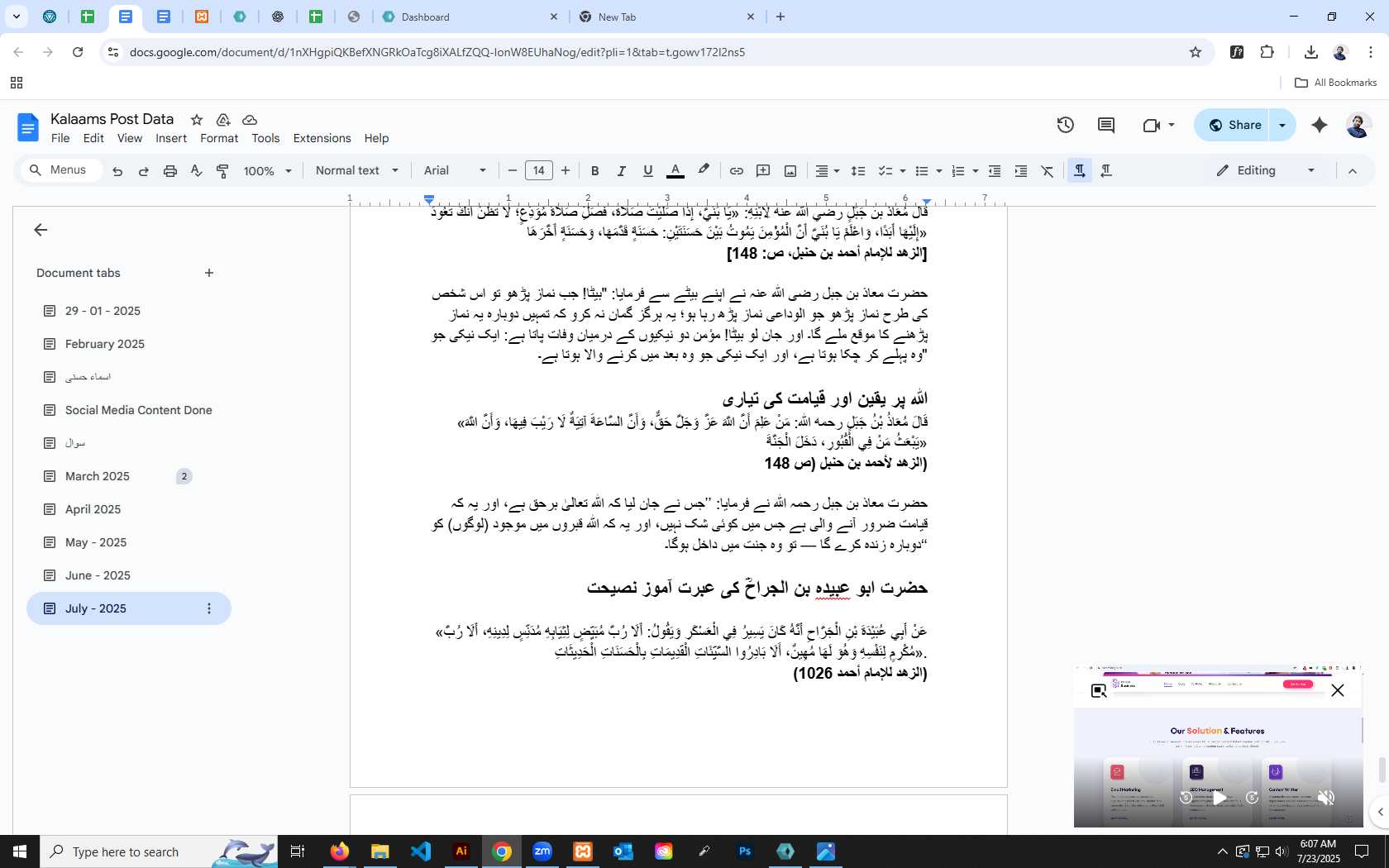Click the font size 14 field
This screenshot has width=1389, height=868.
tap(539, 170)
